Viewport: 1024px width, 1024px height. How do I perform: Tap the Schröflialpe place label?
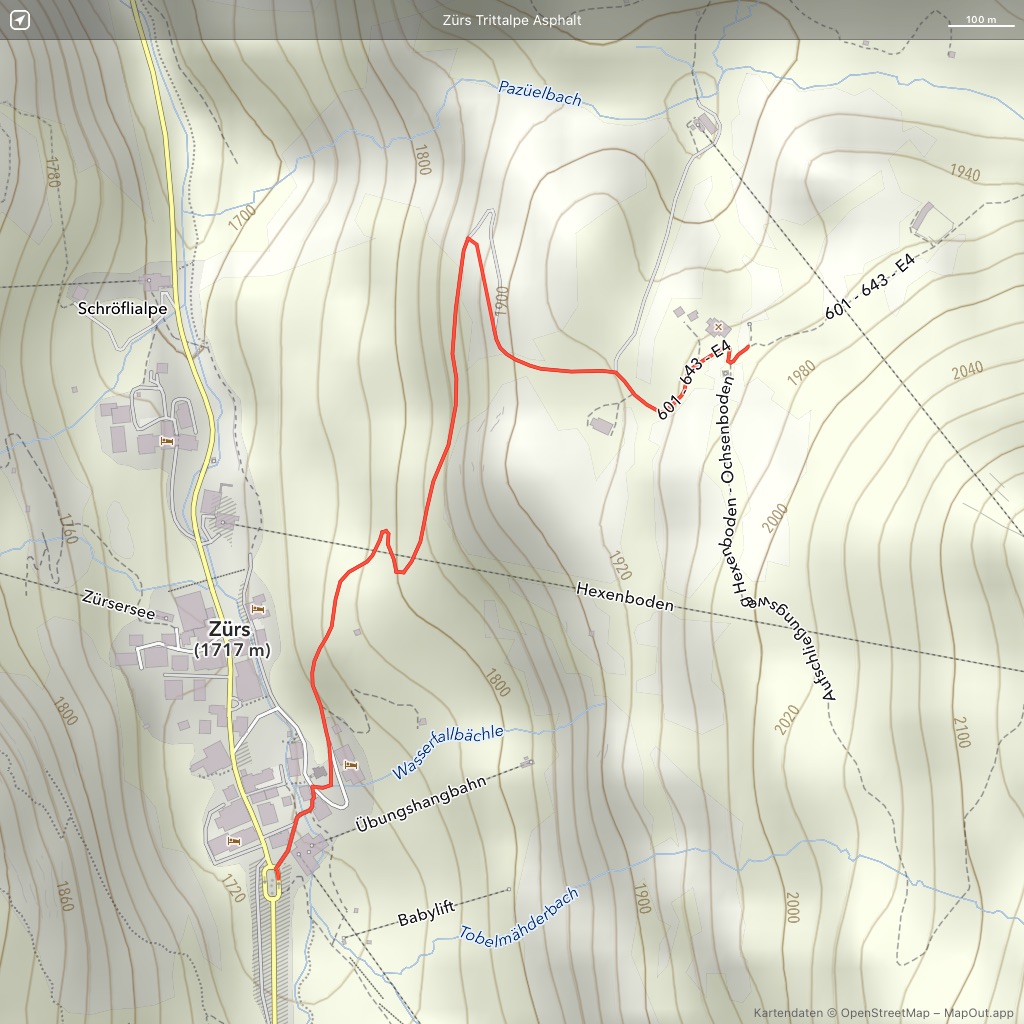click(x=122, y=309)
